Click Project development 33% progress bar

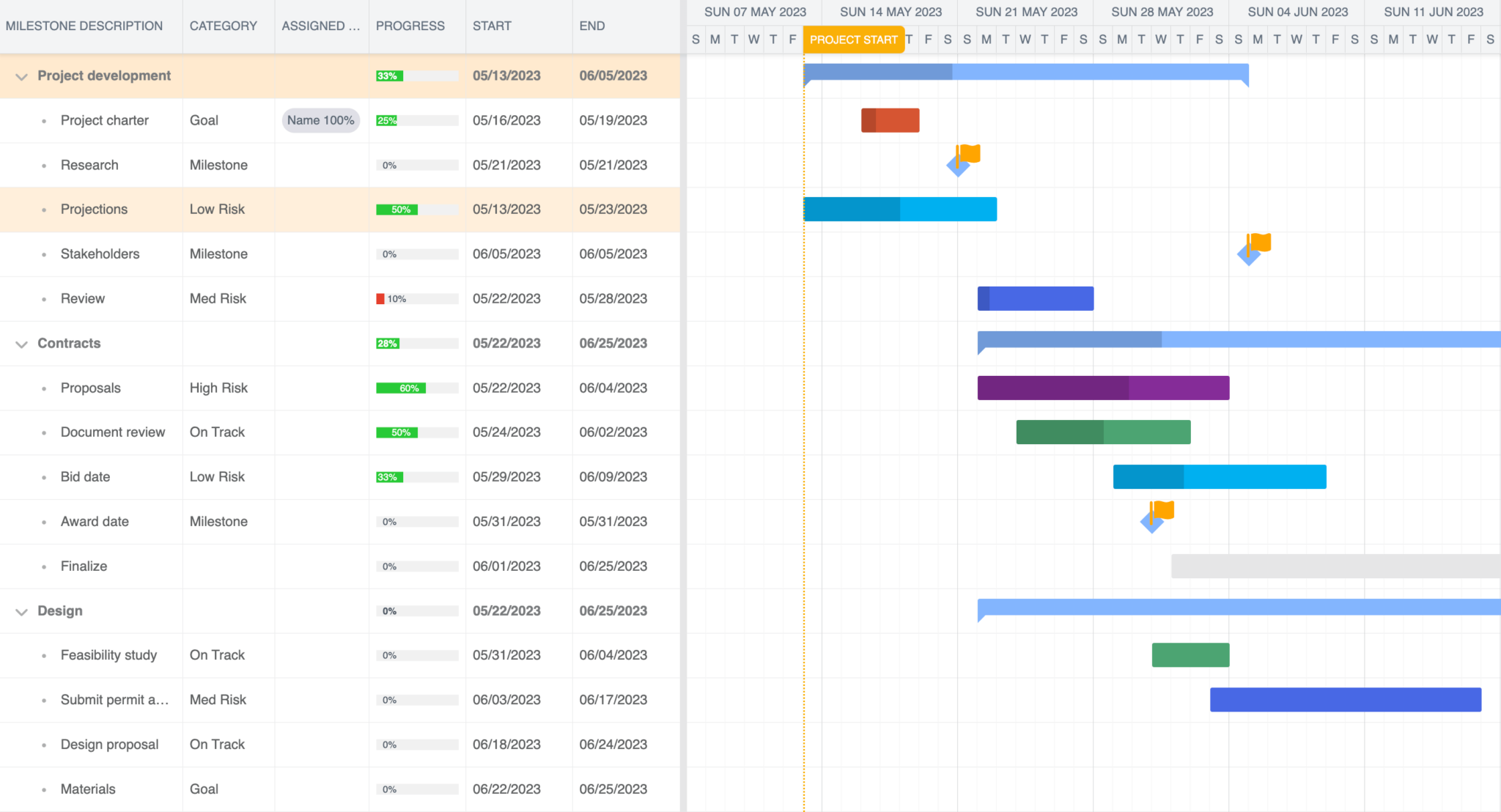tap(417, 76)
